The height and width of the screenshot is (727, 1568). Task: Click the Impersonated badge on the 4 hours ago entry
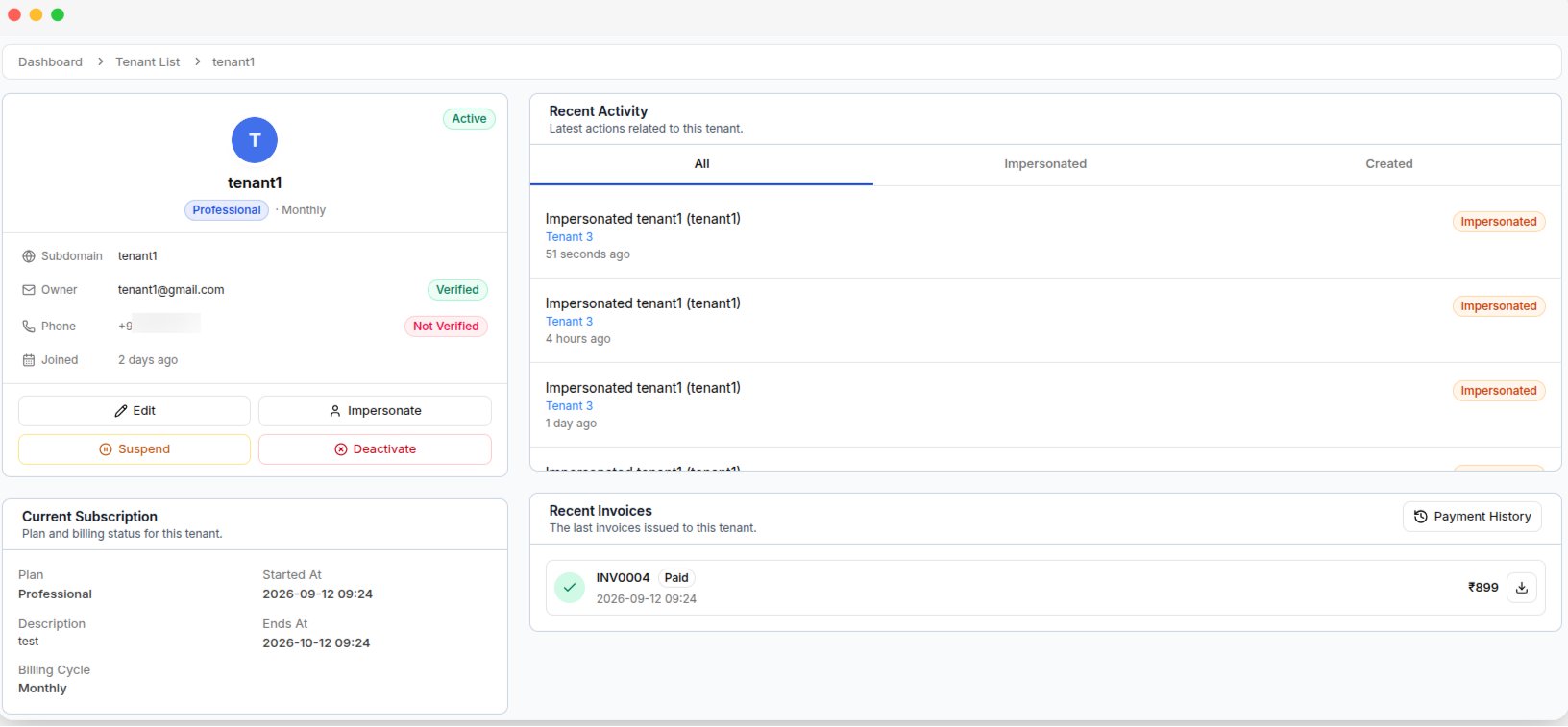coord(1499,306)
